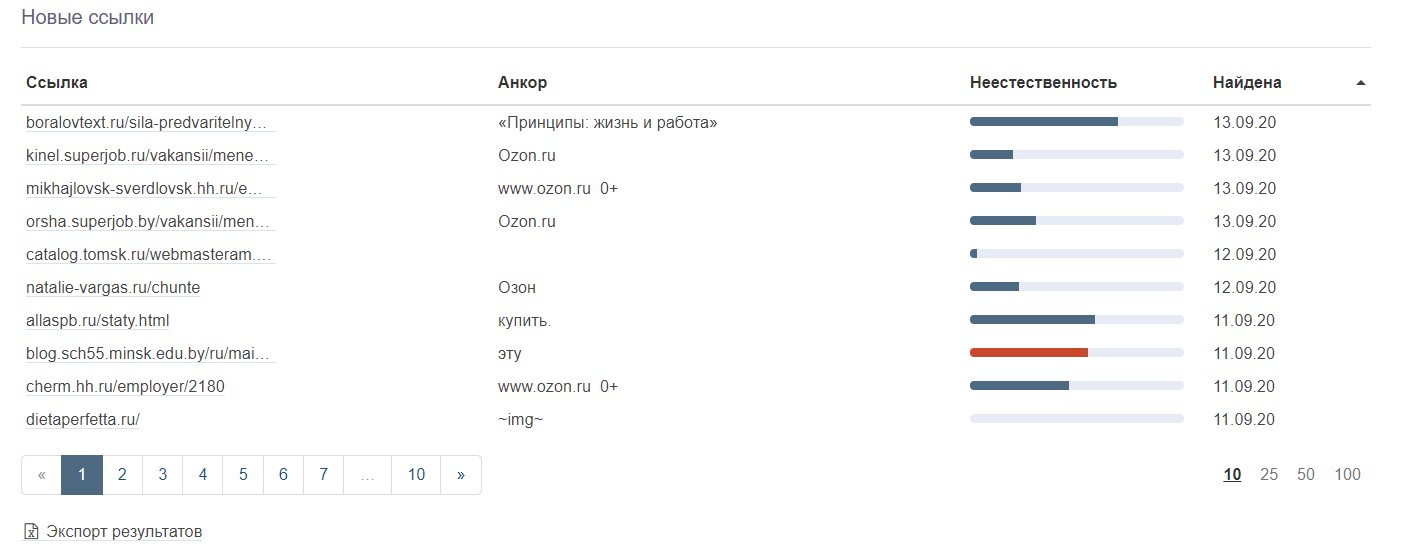The image size is (1403, 555).
Task: Click the red unnaturalness bar for blog.sch55.minsk.edu.by
Action: tap(1029, 353)
